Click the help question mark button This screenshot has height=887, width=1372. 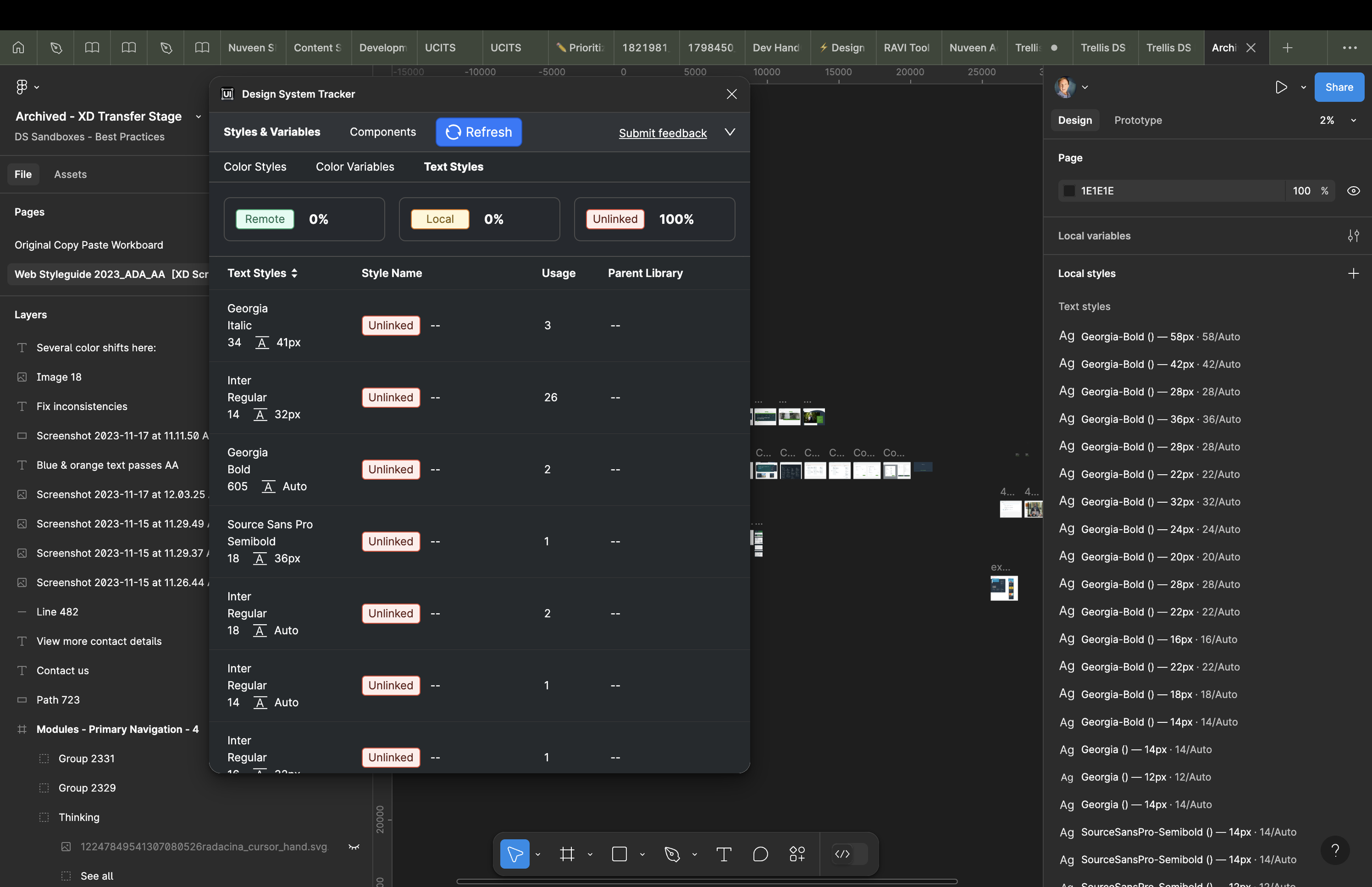tap(1335, 850)
